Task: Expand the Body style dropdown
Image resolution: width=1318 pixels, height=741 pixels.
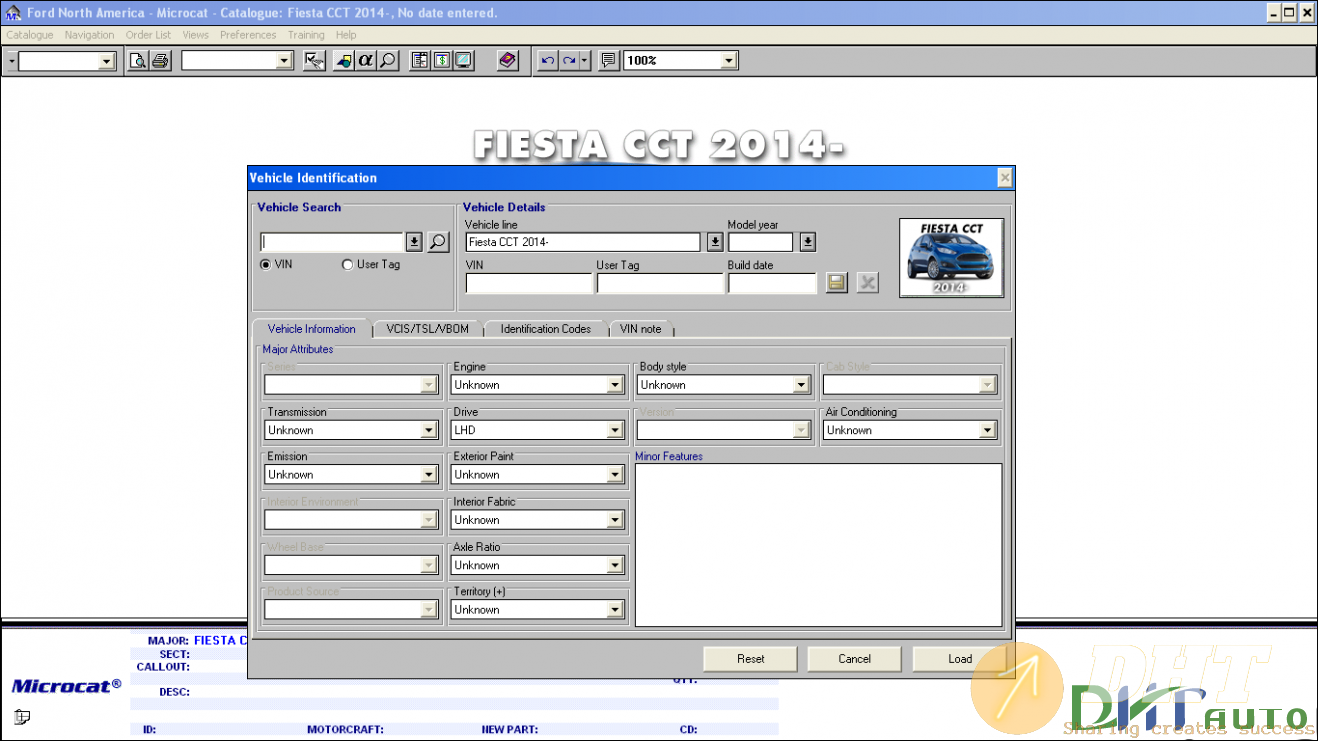Action: pyautogui.click(x=801, y=385)
